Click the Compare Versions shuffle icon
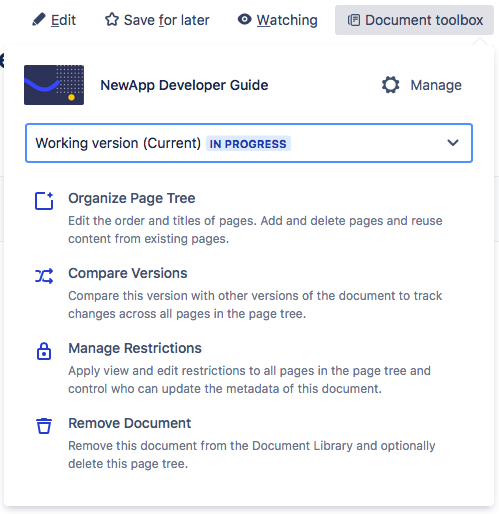 coord(44,276)
